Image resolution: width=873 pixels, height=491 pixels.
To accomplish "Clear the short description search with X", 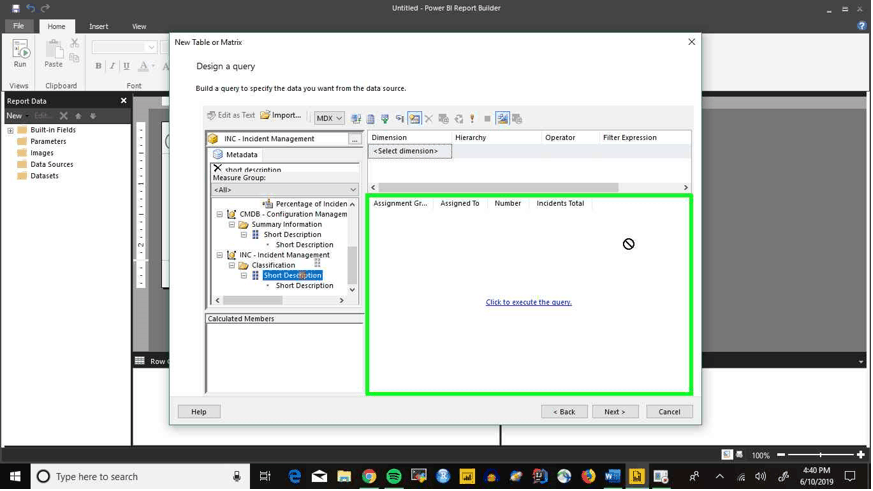I will point(218,168).
